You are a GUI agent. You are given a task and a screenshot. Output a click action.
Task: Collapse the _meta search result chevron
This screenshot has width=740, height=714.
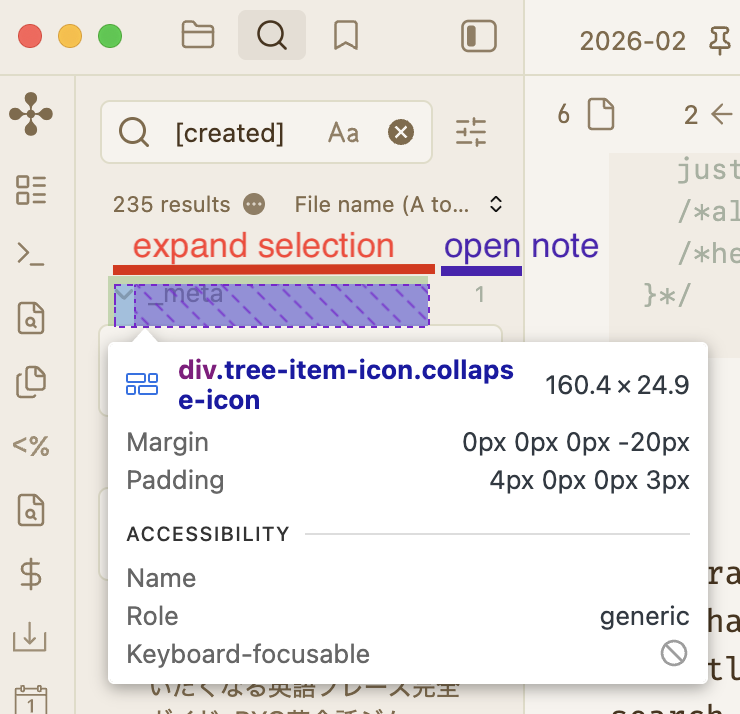(123, 295)
